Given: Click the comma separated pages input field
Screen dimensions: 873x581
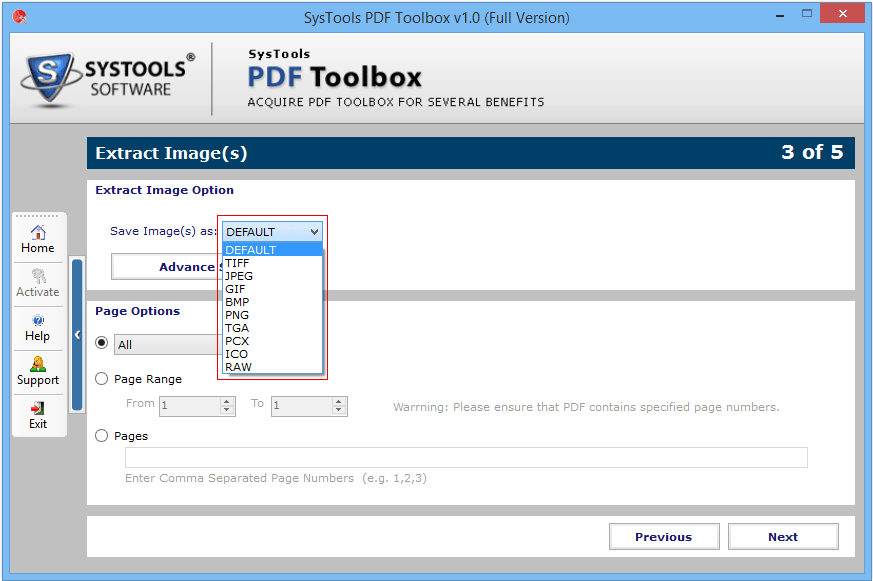Looking at the screenshot, I should click(466, 457).
